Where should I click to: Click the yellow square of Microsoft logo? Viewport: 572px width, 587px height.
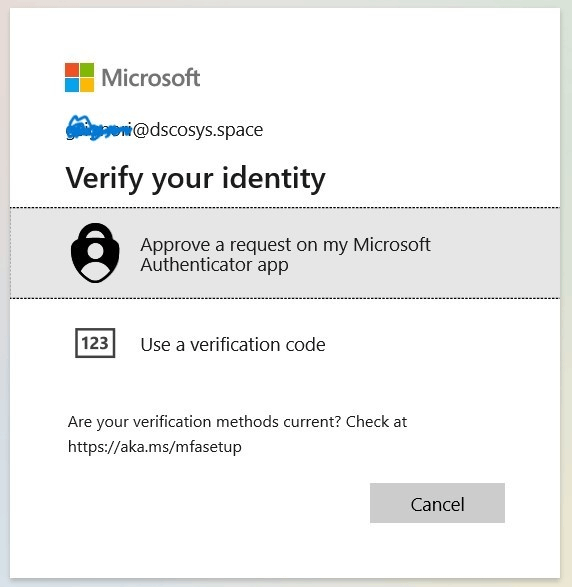[87, 85]
